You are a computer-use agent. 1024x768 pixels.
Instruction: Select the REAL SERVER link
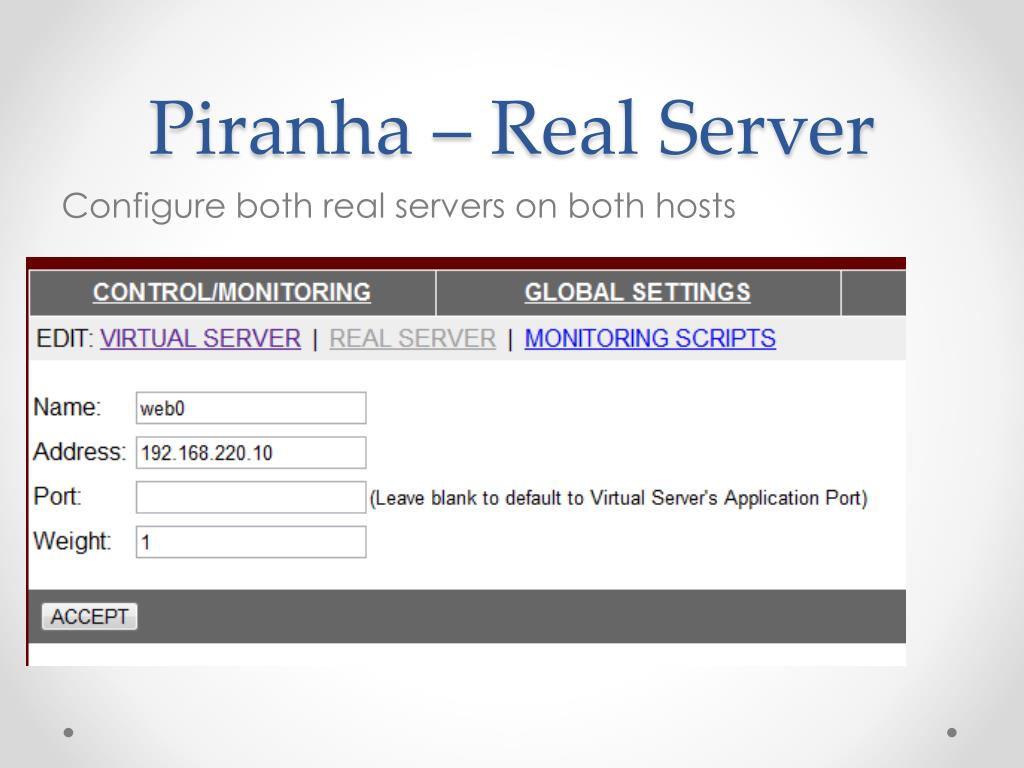pyautogui.click(x=413, y=338)
